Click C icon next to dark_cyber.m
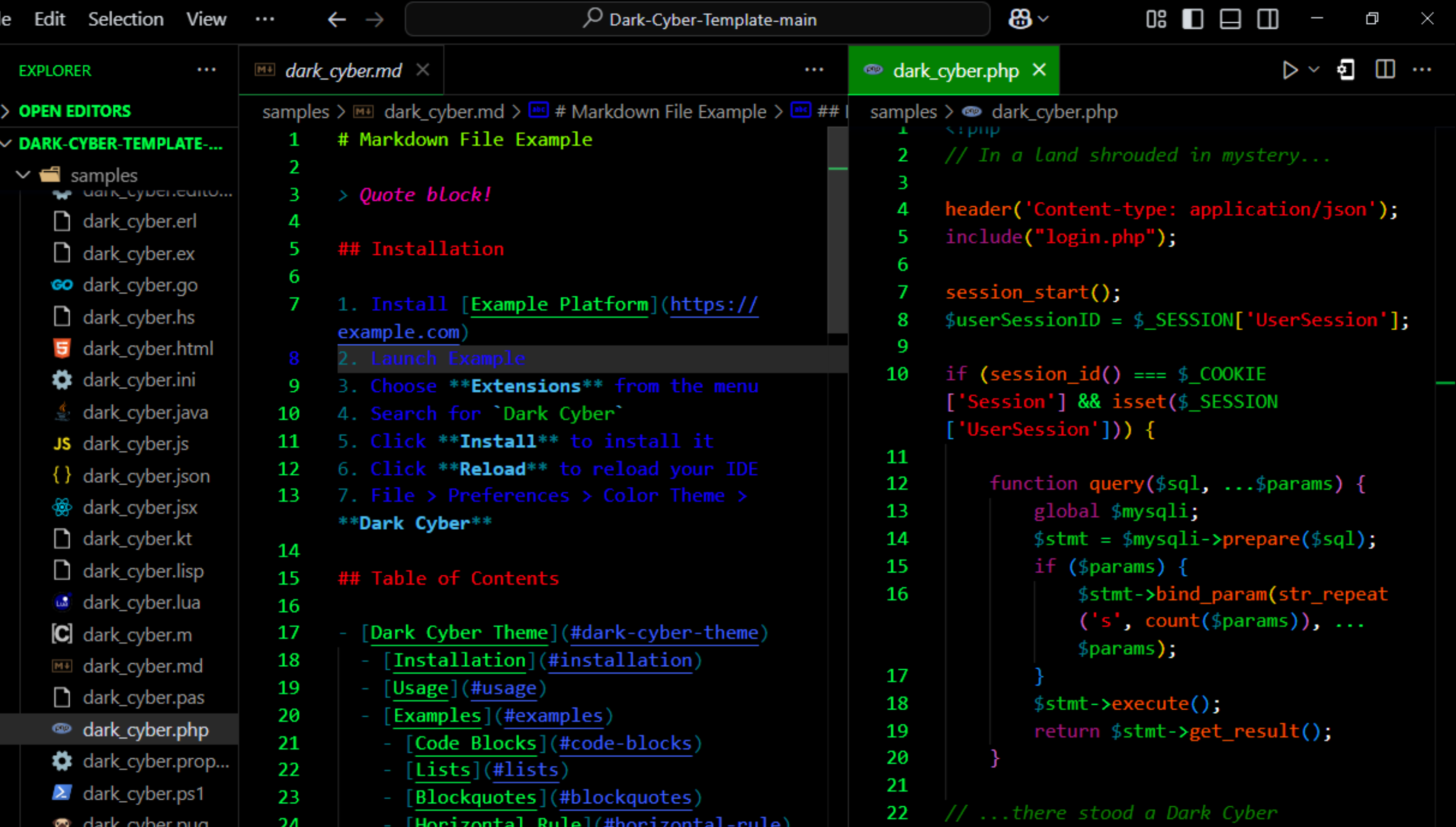This screenshot has height=827, width=1456. point(62,634)
